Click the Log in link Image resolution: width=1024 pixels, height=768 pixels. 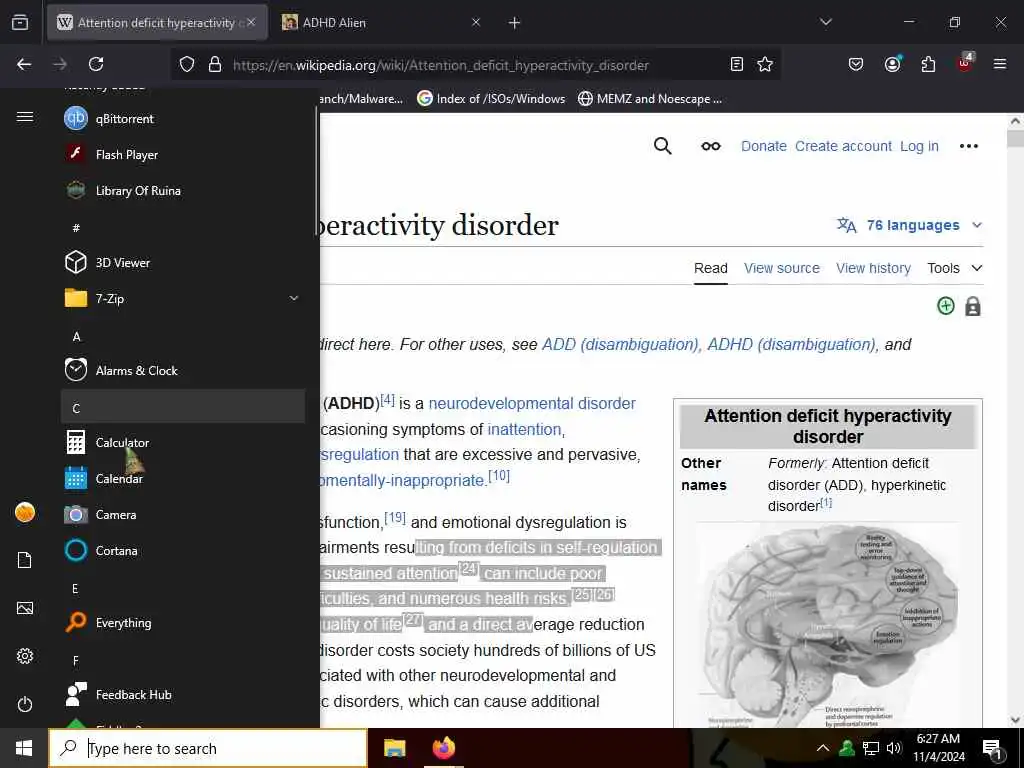[919, 146]
